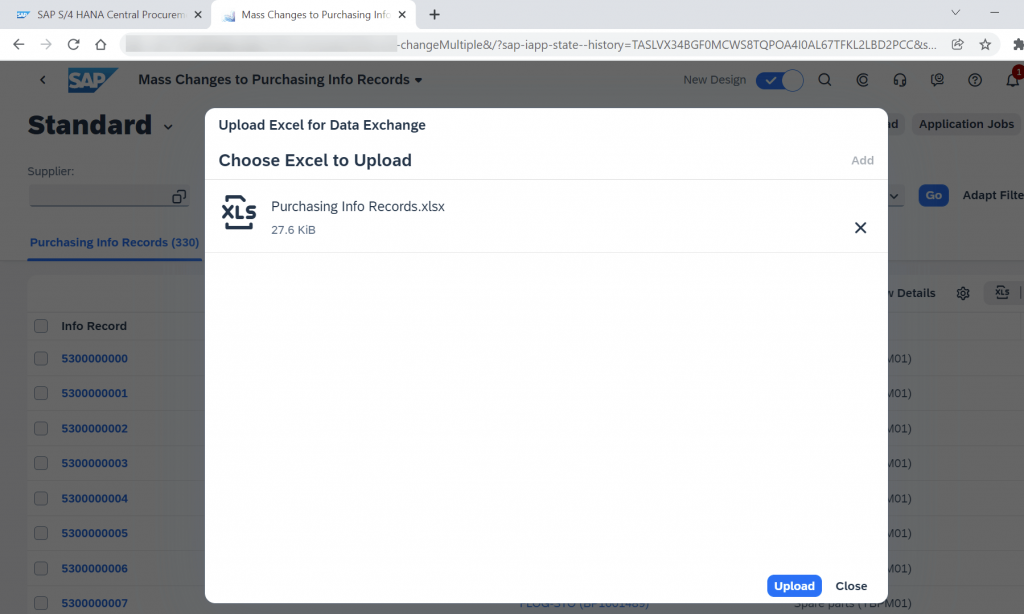Open info record 5300000002 link

tap(95, 428)
